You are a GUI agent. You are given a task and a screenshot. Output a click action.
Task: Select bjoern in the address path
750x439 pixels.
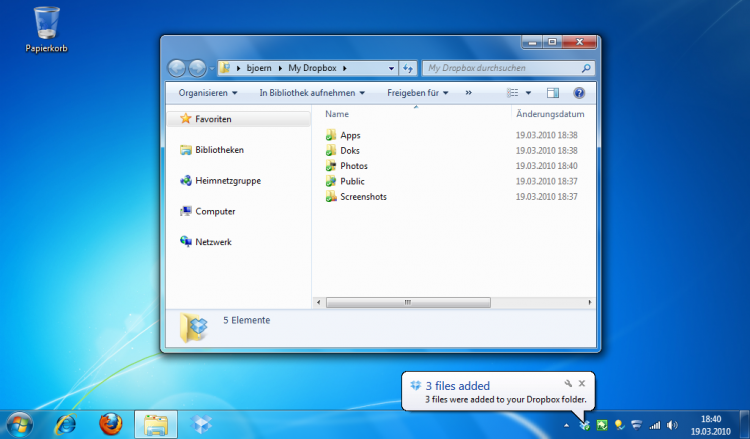pyautogui.click(x=259, y=68)
